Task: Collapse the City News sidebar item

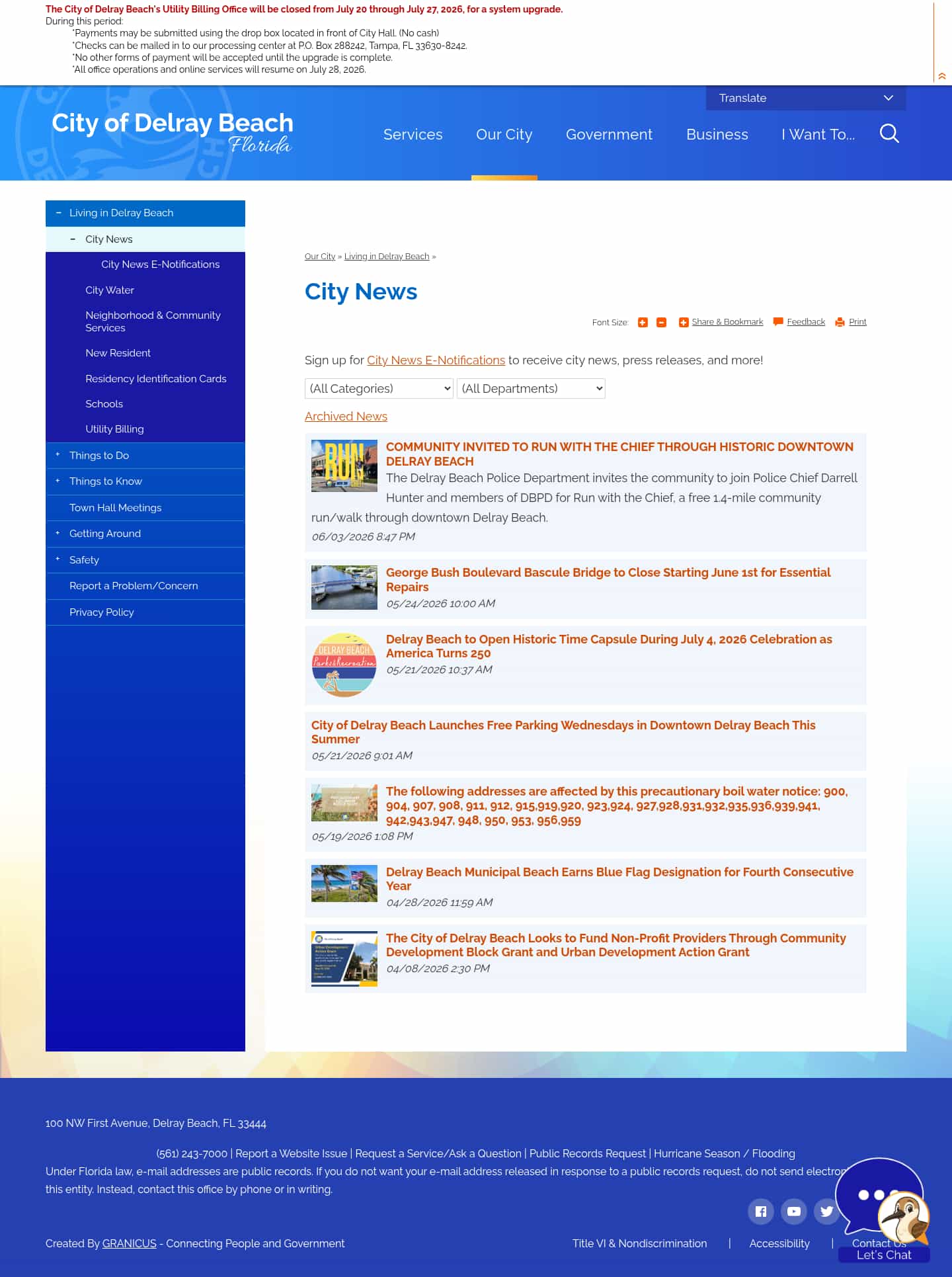Action: (73, 239)
